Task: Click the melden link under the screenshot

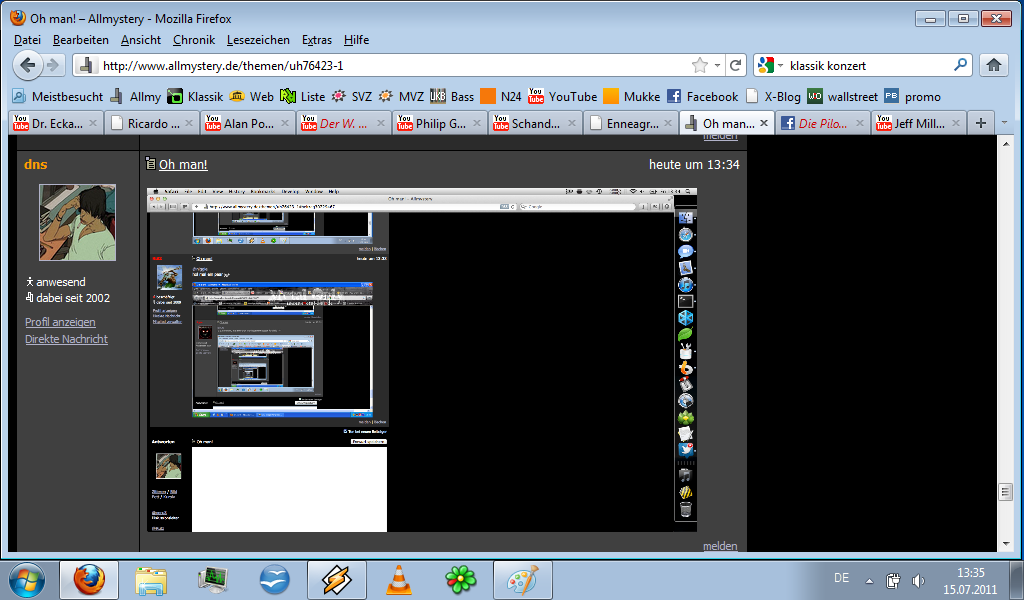Action: click(720, 546)
